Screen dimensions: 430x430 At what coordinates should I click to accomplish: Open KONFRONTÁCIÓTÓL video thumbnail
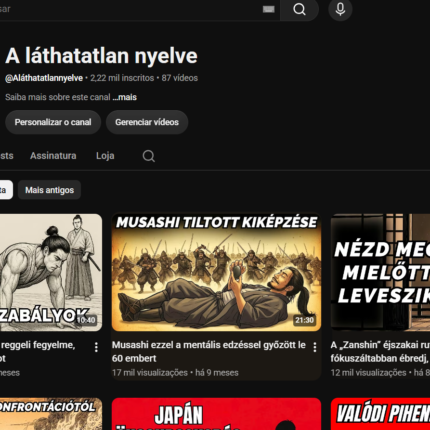click(x=51, y=414)
